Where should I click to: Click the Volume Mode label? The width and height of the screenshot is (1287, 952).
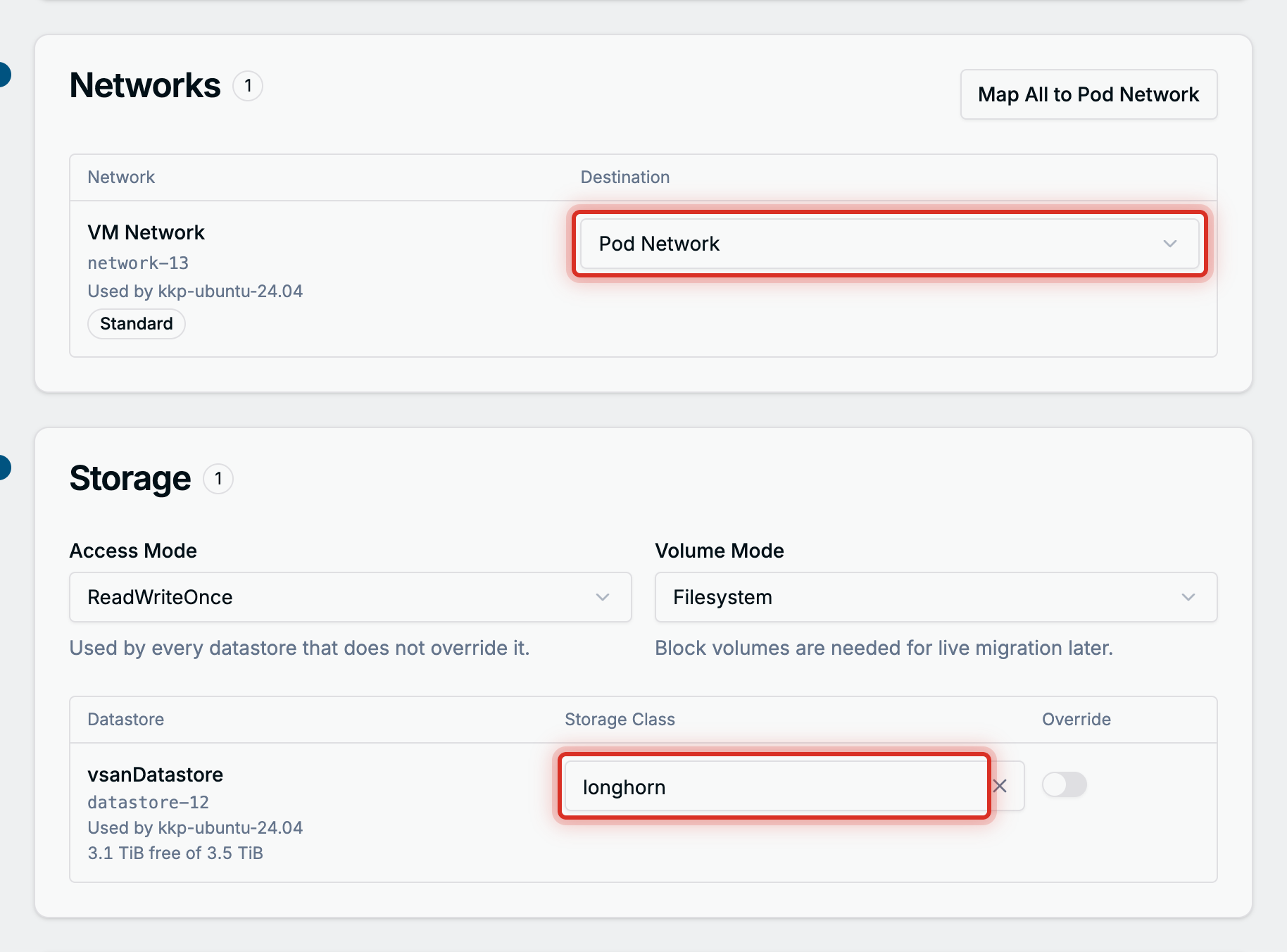click(720, 551)
